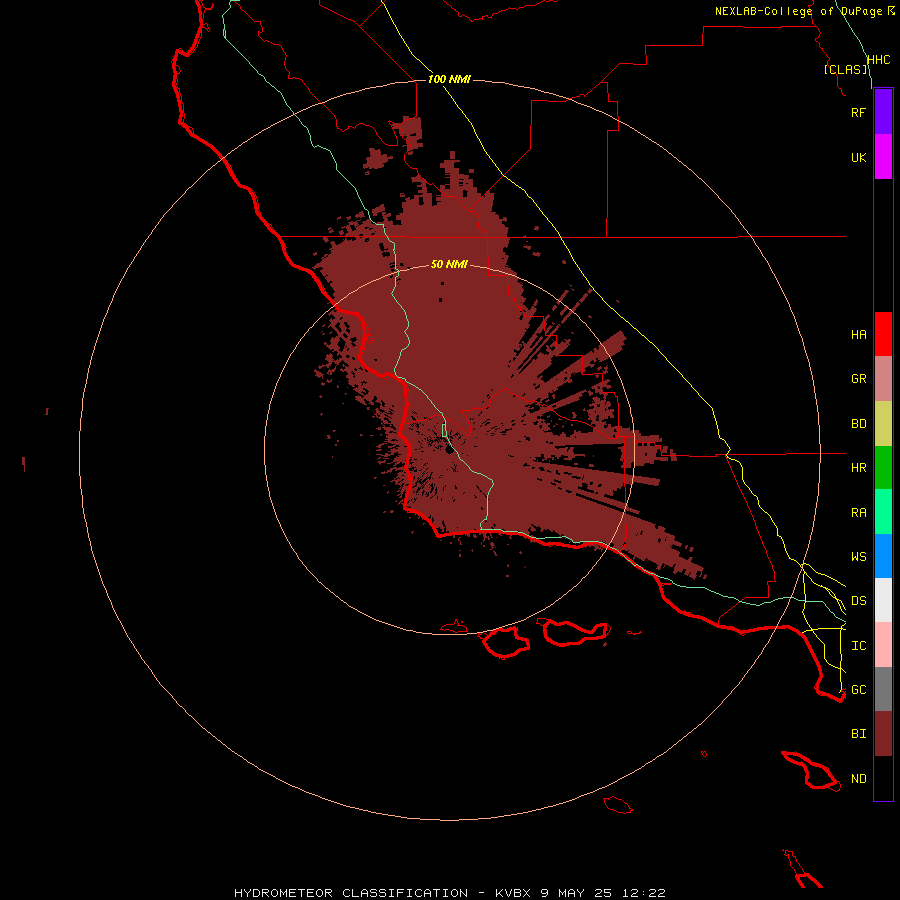Click the RA legend label

tap(858, 513)
